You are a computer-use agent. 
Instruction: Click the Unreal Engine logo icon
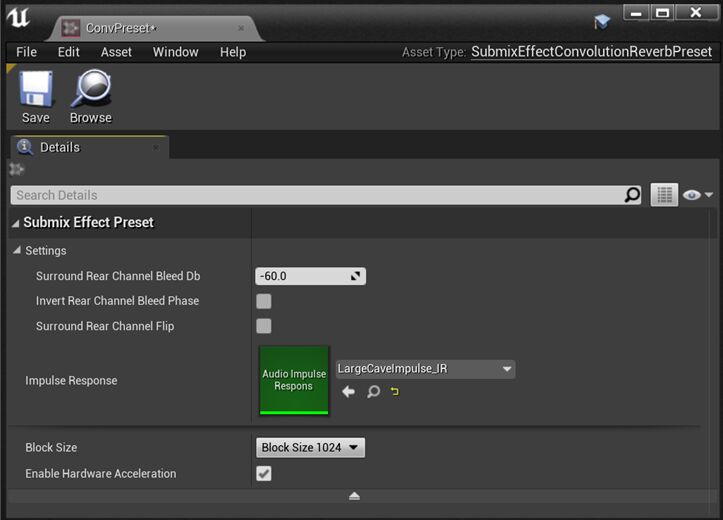18,21
